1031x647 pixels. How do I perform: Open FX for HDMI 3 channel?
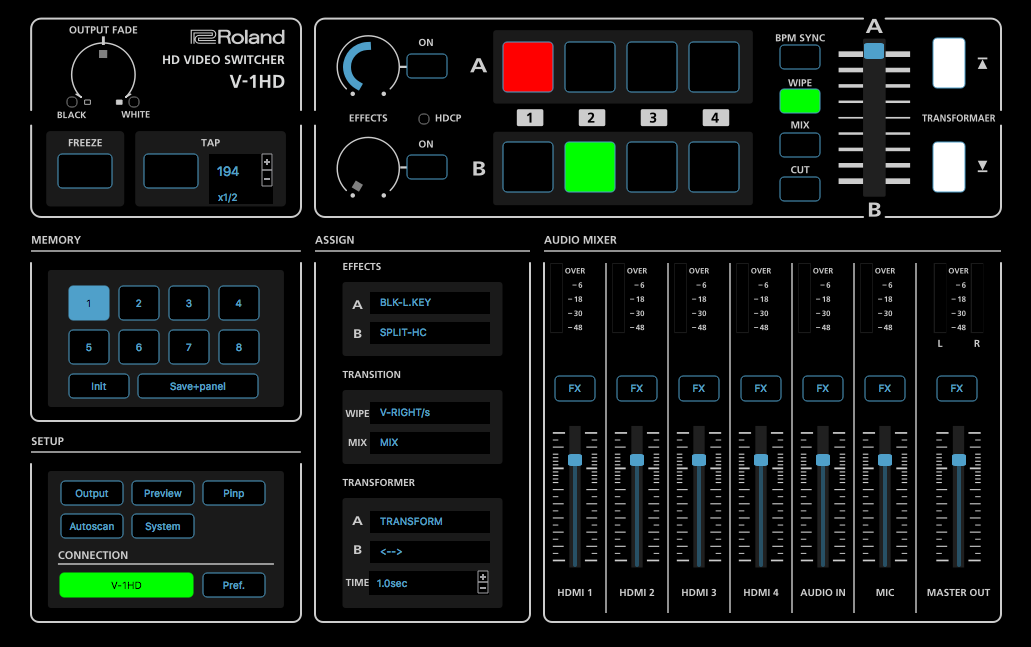[698, 389]
